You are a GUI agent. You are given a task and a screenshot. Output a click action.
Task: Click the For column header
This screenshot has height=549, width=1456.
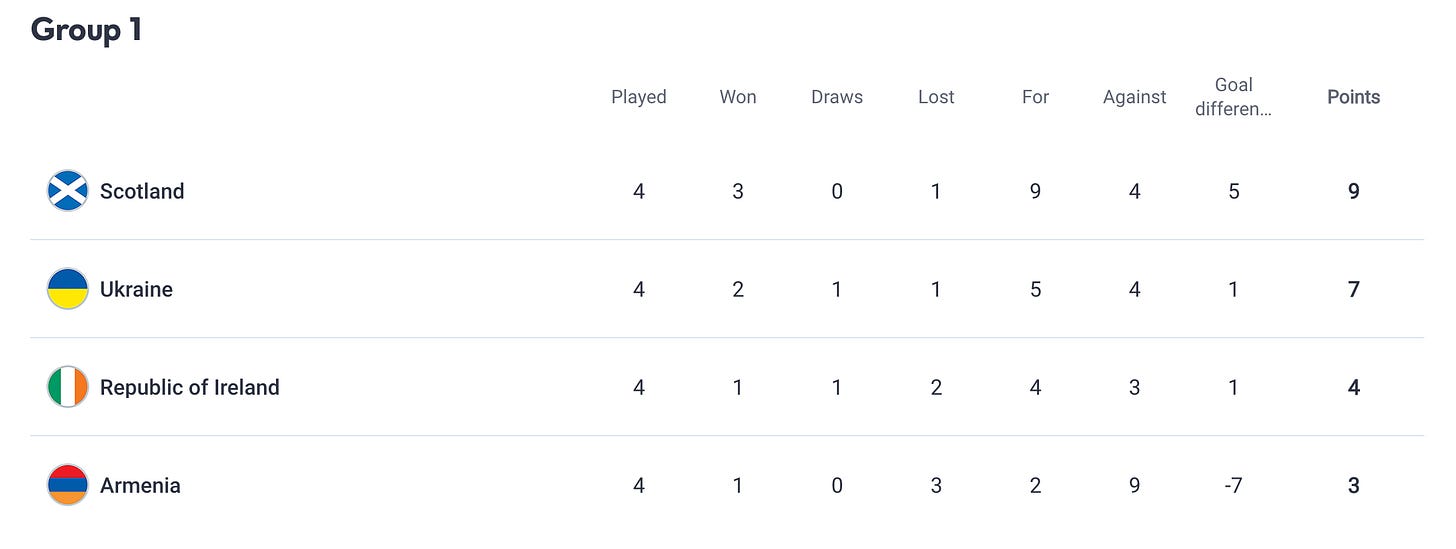(1035, 97)
